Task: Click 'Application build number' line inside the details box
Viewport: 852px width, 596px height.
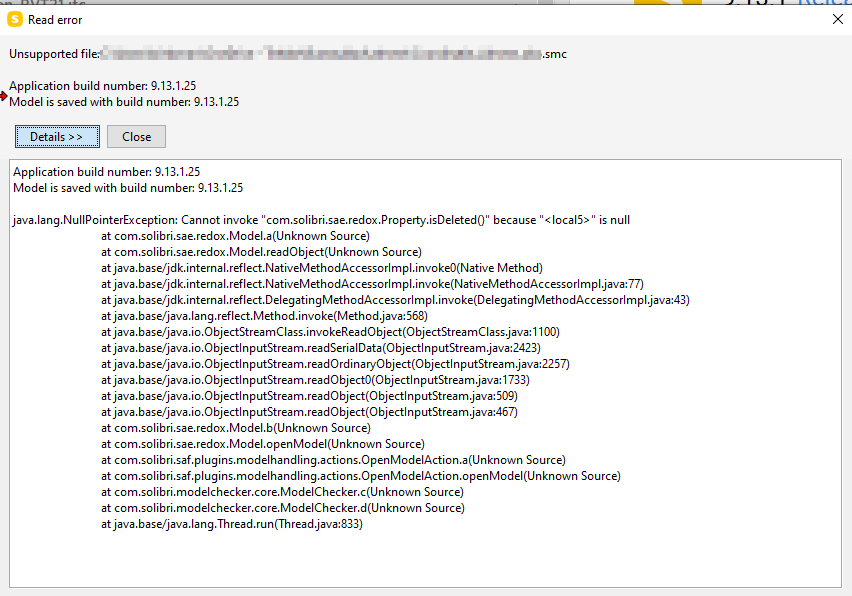Action: 106,172
